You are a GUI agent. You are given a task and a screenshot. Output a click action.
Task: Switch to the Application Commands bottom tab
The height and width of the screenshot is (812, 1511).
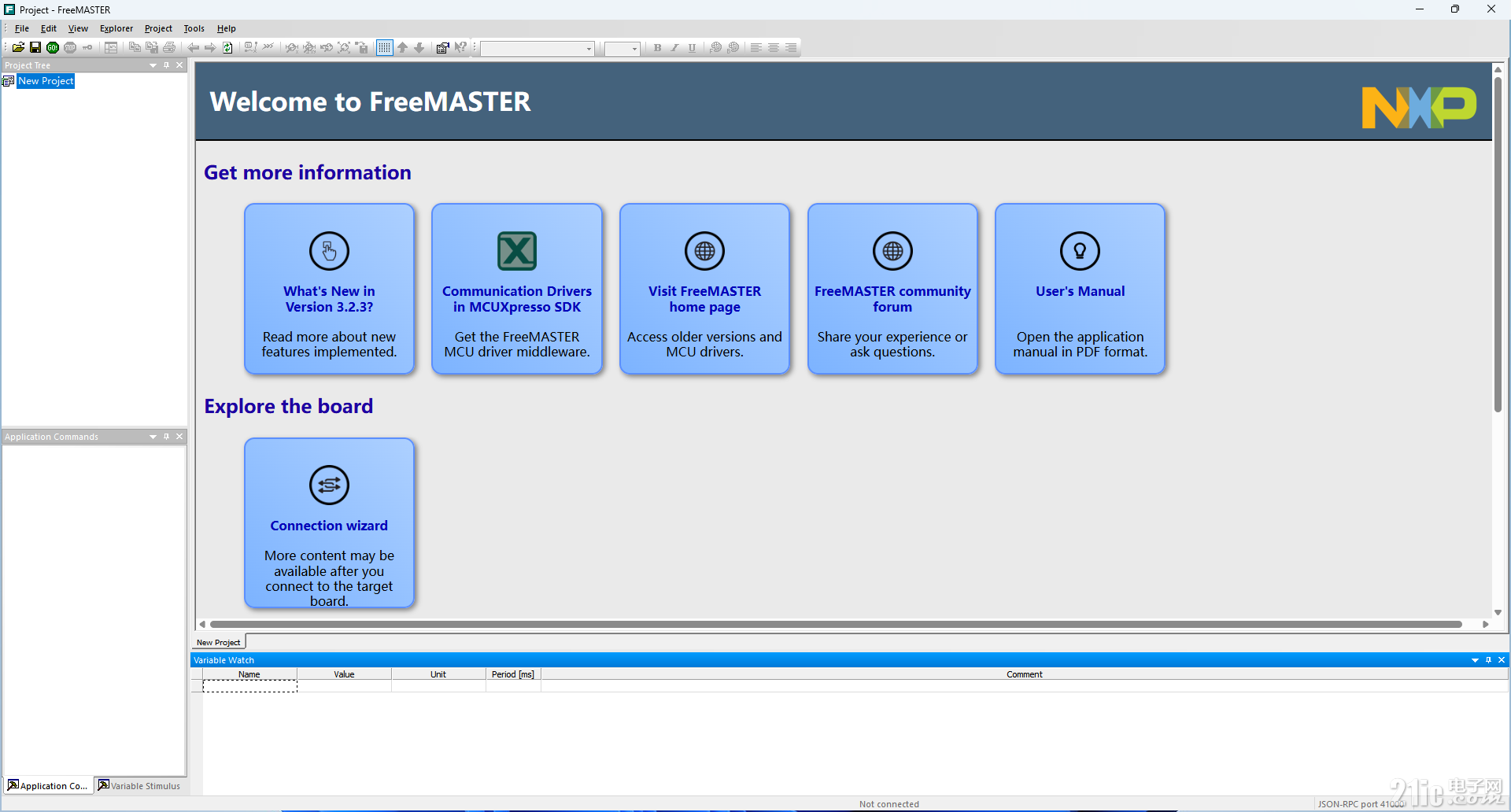click(48, 785)
